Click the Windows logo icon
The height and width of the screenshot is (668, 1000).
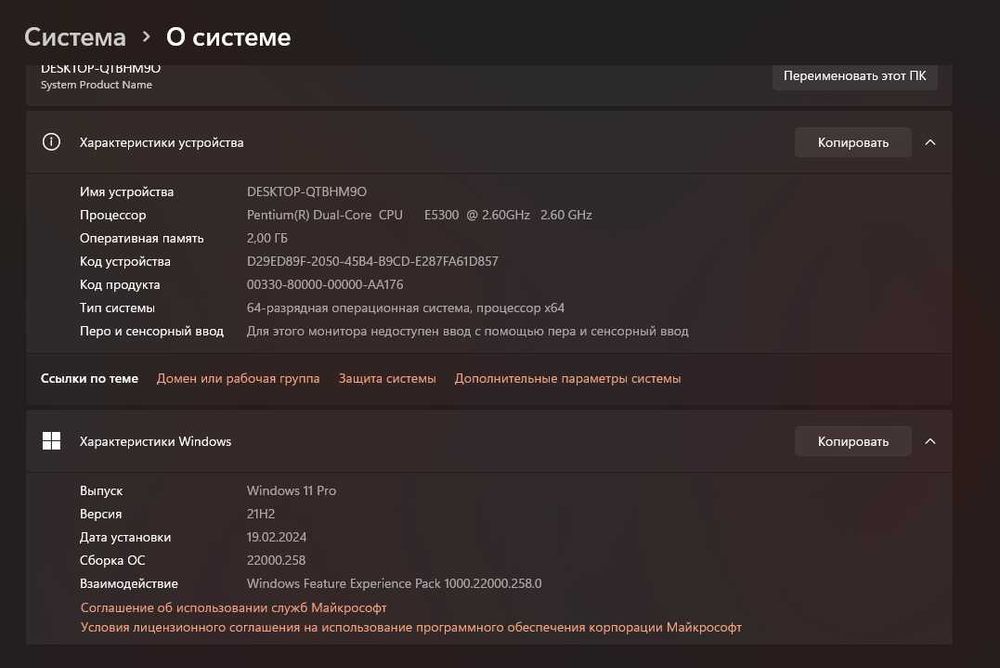coord(51,441)
